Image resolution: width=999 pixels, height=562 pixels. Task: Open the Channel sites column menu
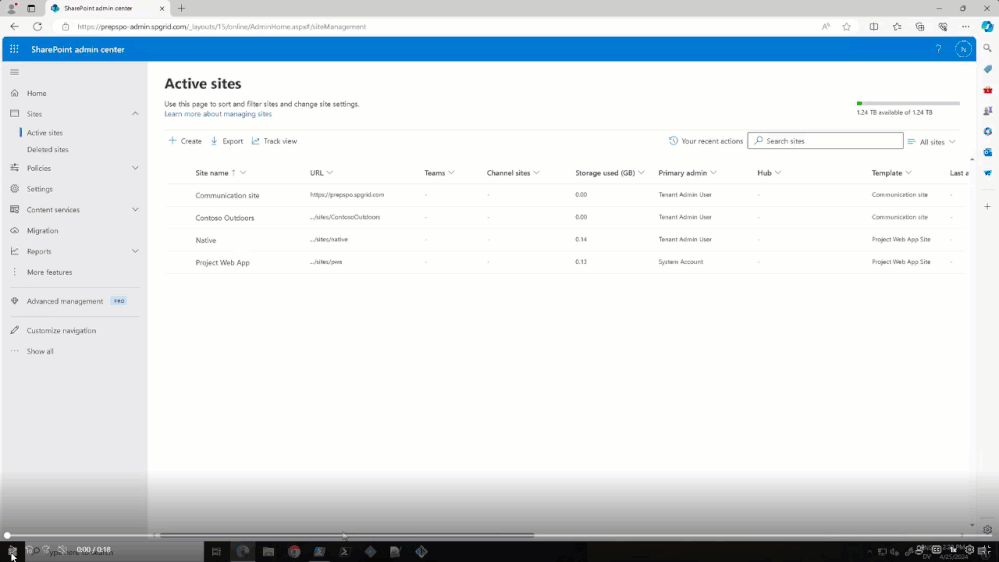(536, 173)
